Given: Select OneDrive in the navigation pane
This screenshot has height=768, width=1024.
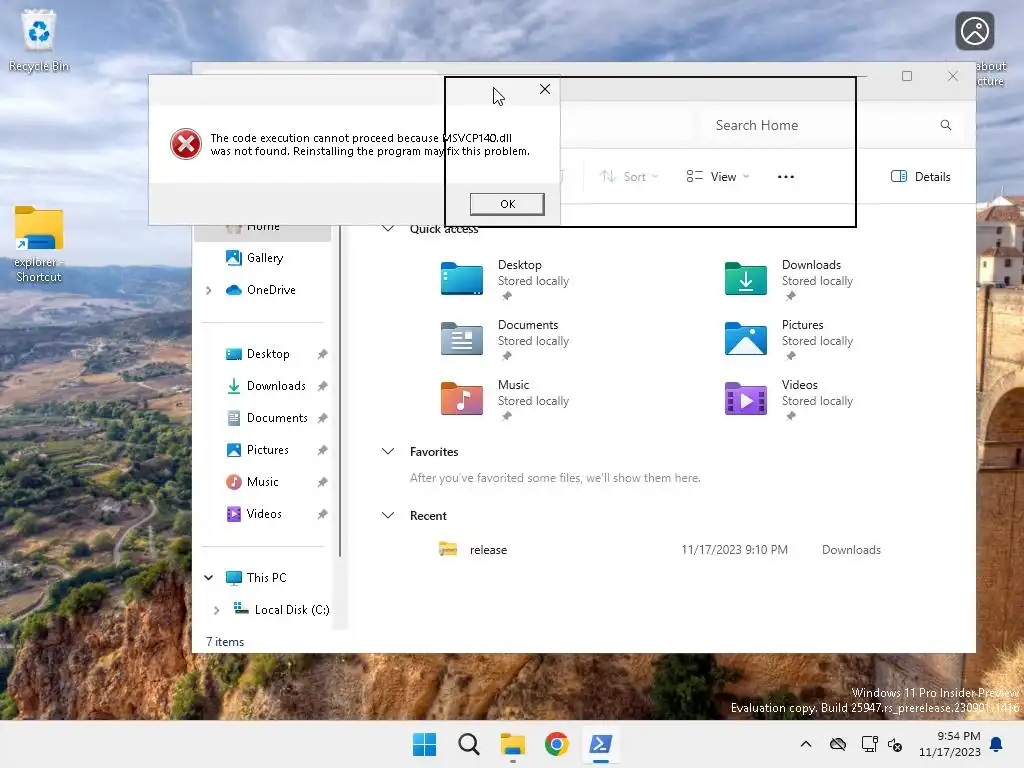Looking at the screenshot, I should pyautogui.click(x=271, y=290).
